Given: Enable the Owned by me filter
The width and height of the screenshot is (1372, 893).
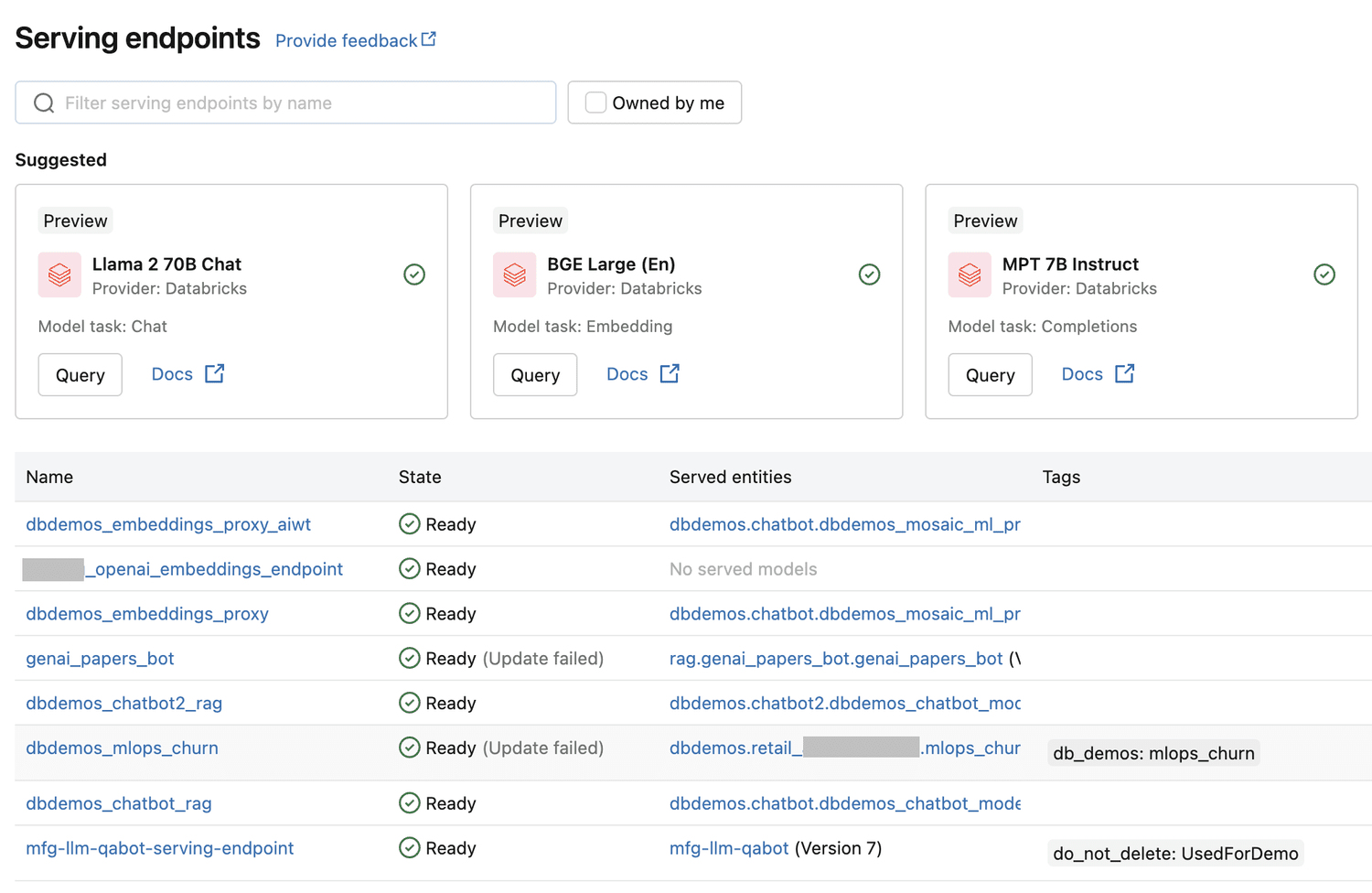Looking at the screenshot, I should pyautogui.click(x=595, y=102).
